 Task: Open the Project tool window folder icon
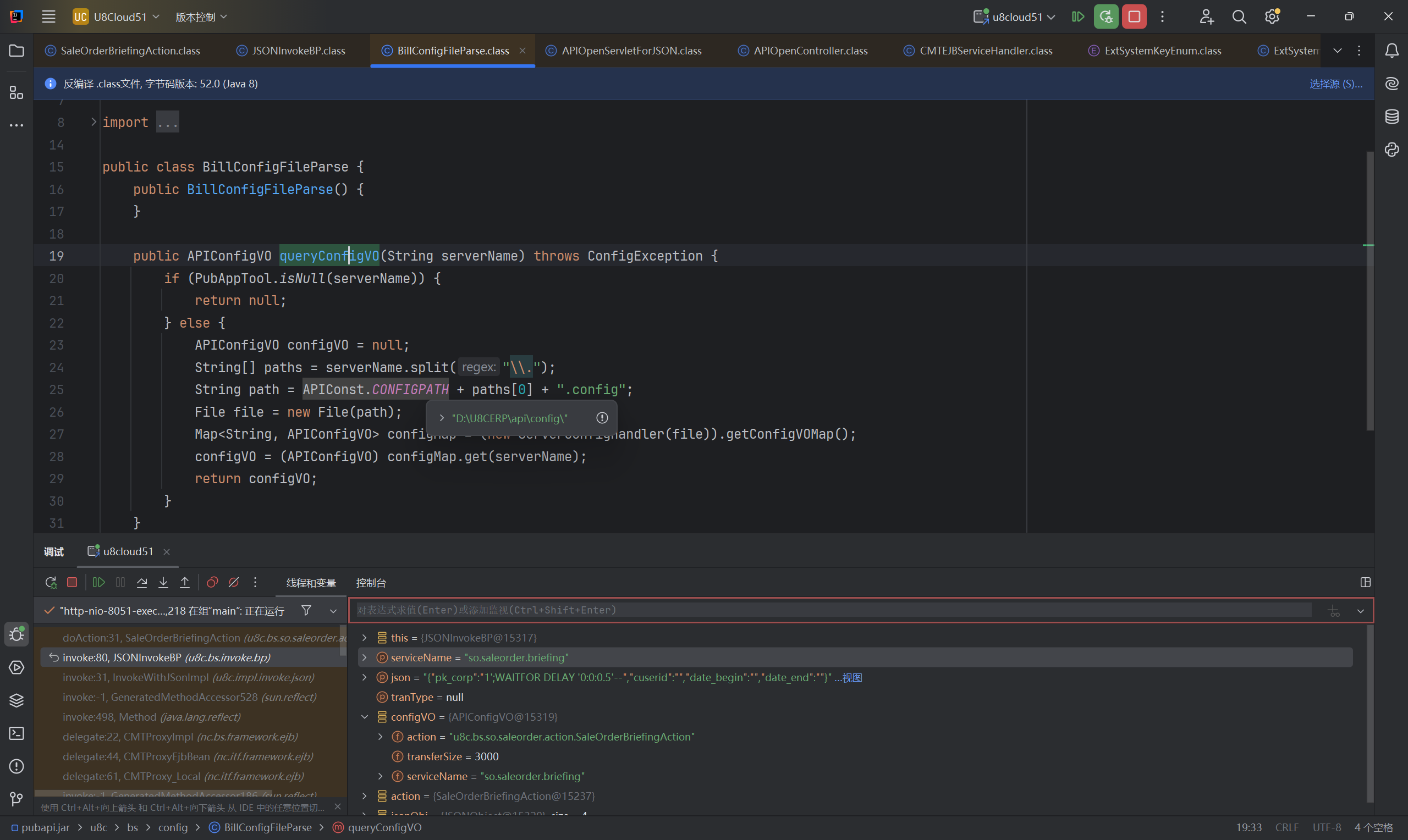click(x=16, y=51)
